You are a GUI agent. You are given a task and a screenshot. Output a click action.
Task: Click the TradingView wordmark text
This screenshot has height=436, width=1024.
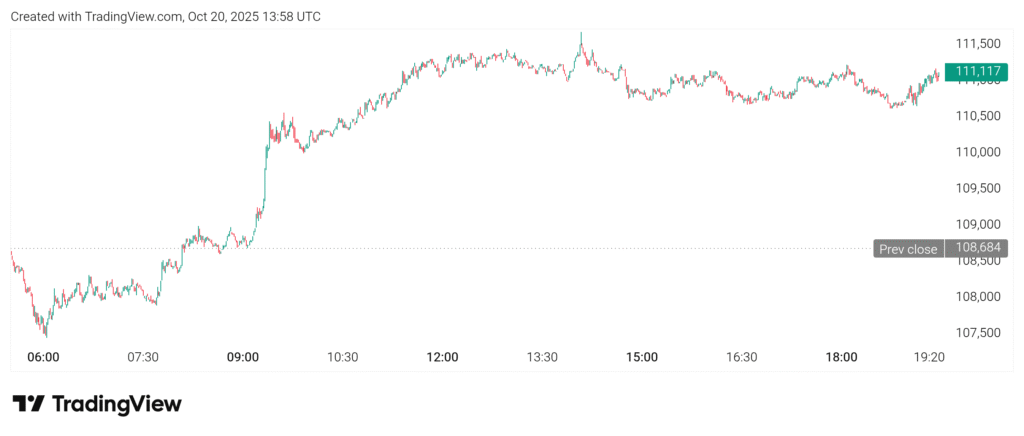(116, 404)
